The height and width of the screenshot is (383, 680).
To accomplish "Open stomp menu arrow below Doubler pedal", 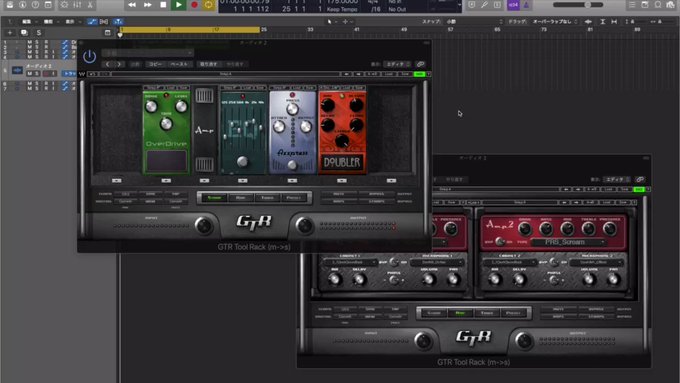I will 342,180.
